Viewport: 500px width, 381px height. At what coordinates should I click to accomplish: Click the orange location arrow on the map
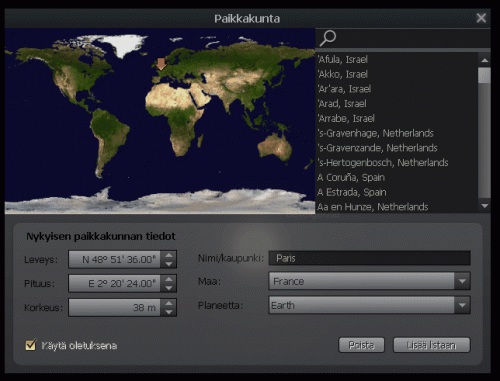161,64
